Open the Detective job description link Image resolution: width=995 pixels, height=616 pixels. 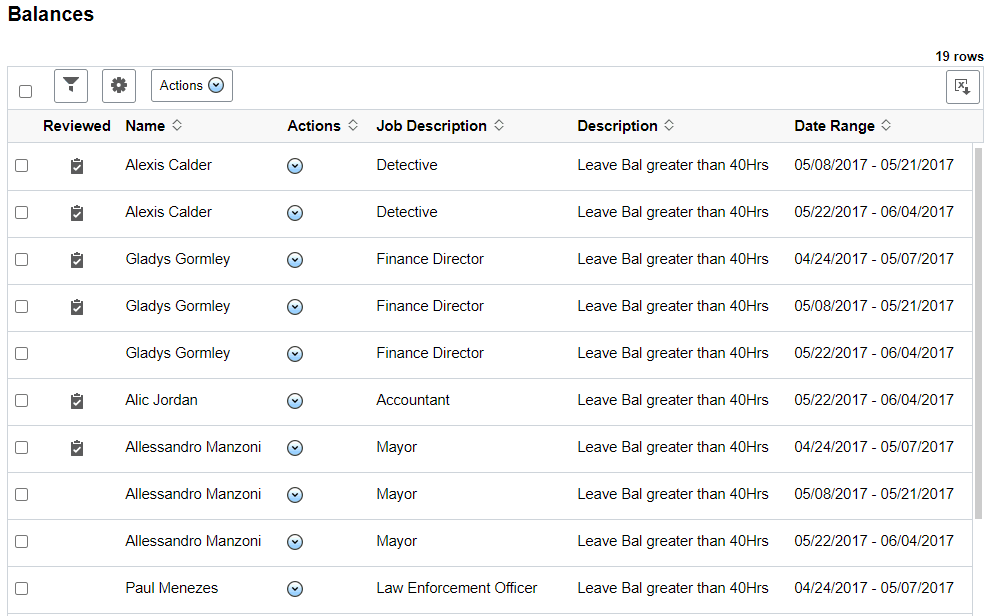point(406,165)
